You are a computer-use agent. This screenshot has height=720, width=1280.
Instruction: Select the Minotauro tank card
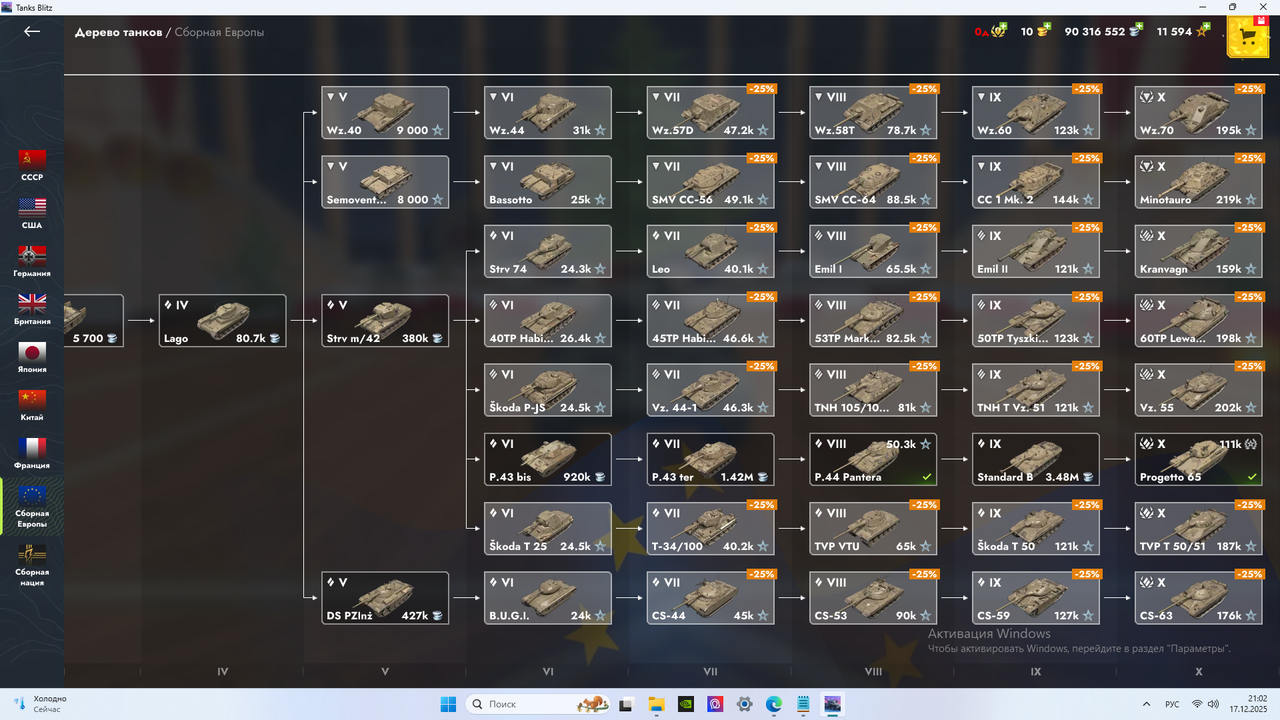[x=1198, y=182]
